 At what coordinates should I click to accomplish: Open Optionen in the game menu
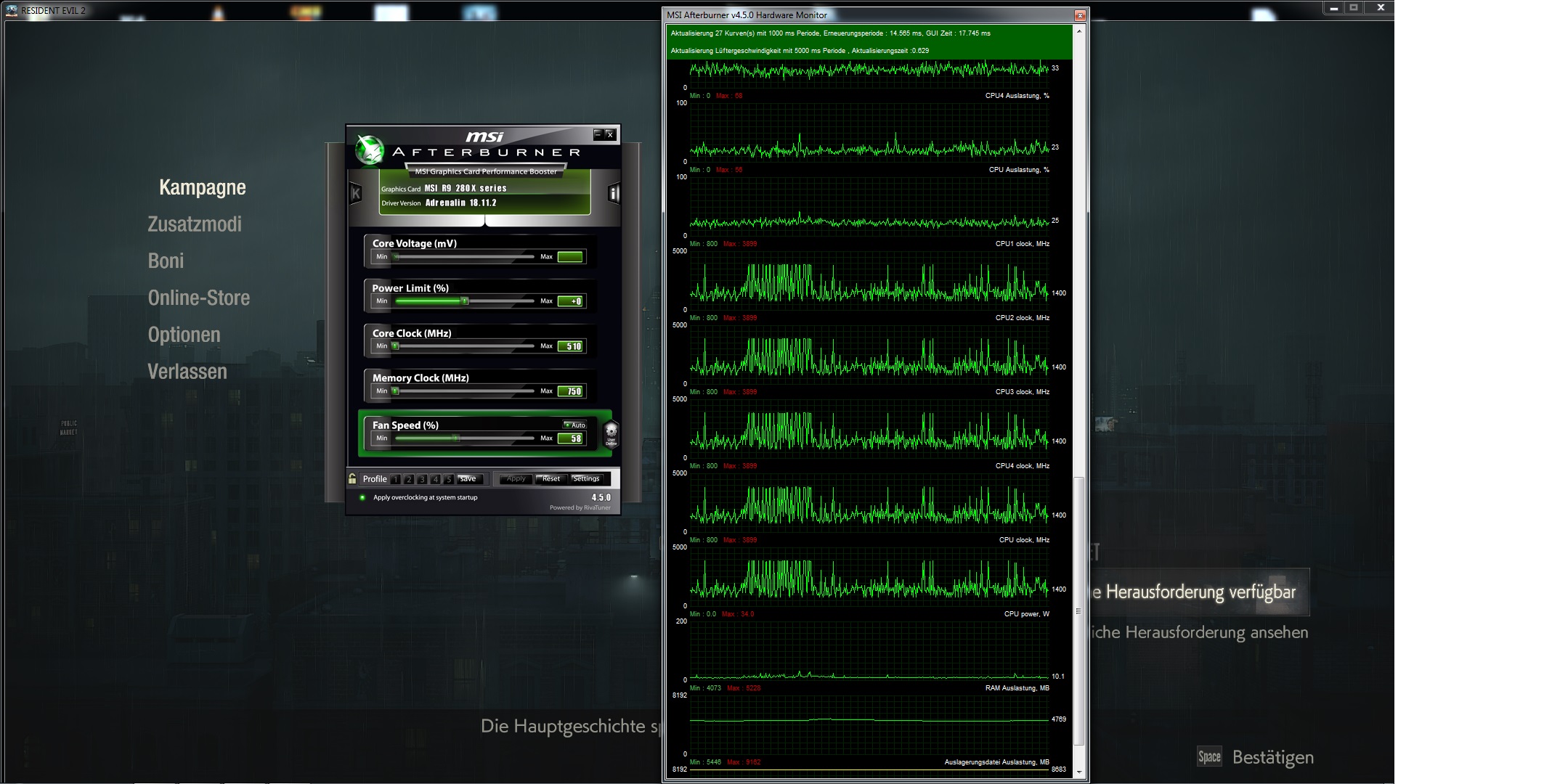[184, 335]
